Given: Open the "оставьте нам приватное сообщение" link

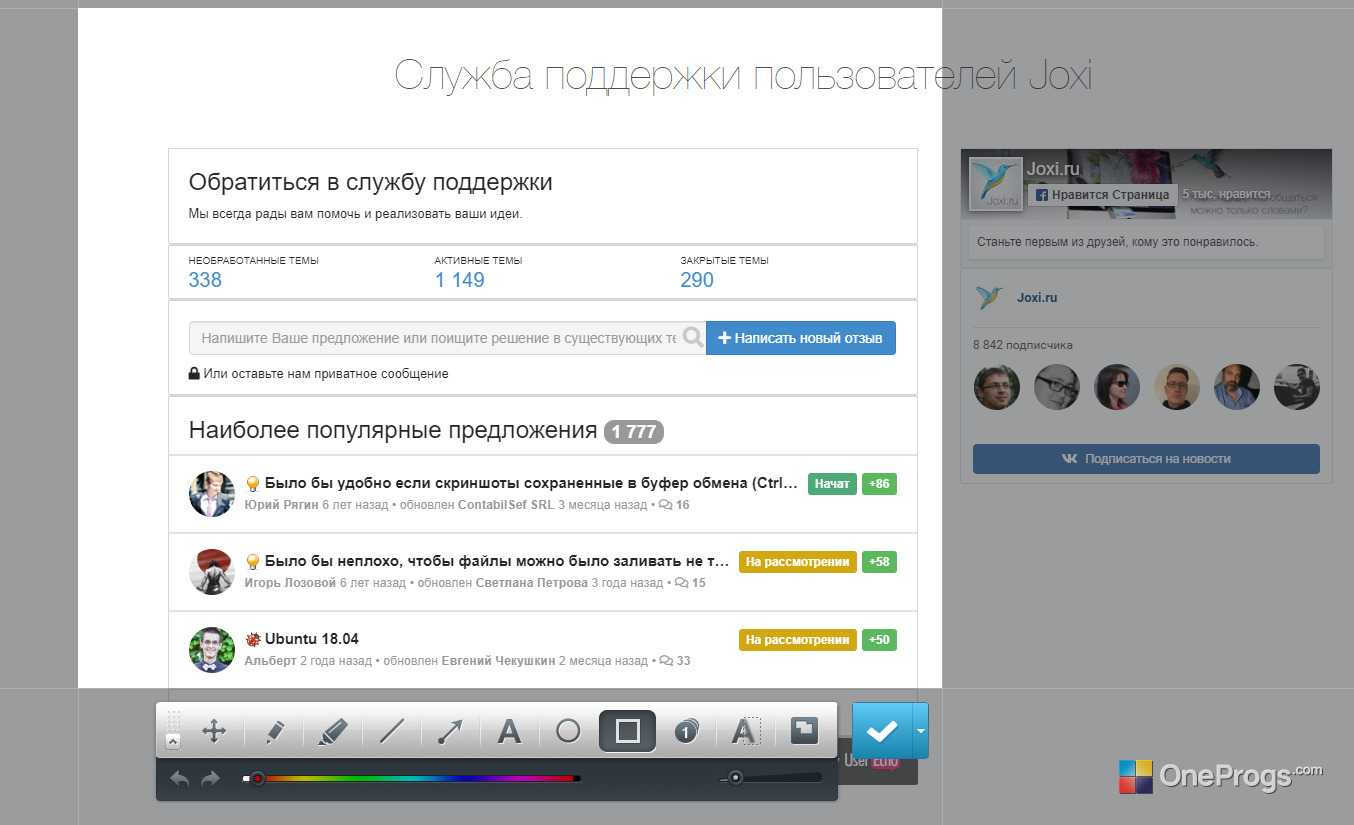Looking at the screenshot, I should (x=326, y=374).
